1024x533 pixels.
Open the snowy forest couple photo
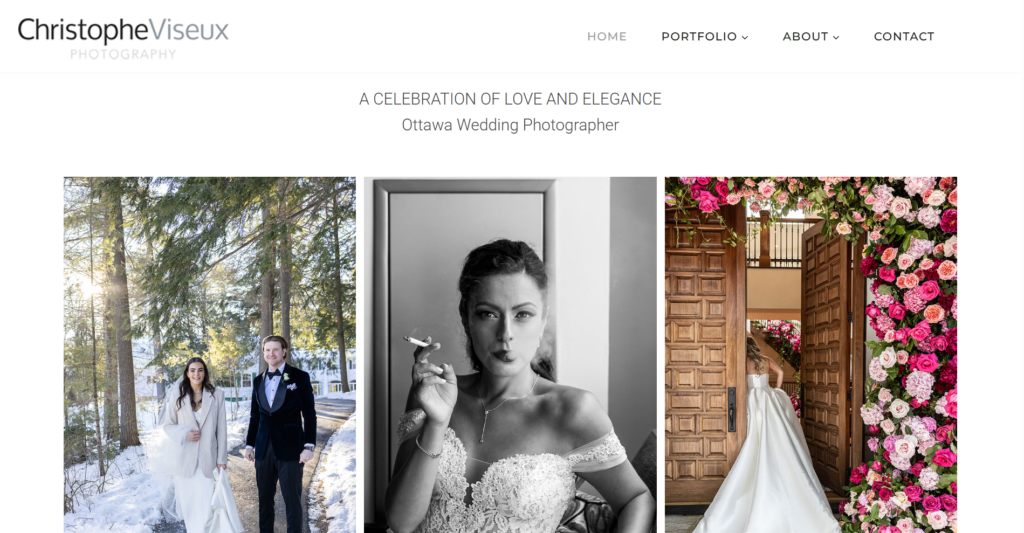click(x=210, y=355)
